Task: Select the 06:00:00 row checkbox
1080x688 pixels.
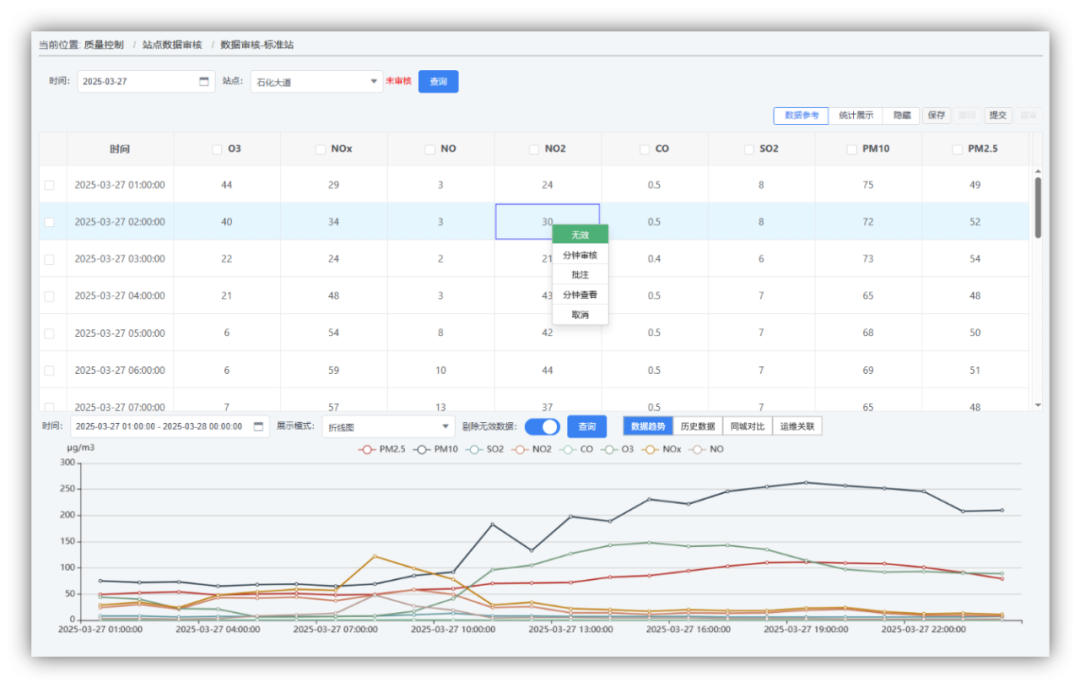Action: [x=50, y=371]
